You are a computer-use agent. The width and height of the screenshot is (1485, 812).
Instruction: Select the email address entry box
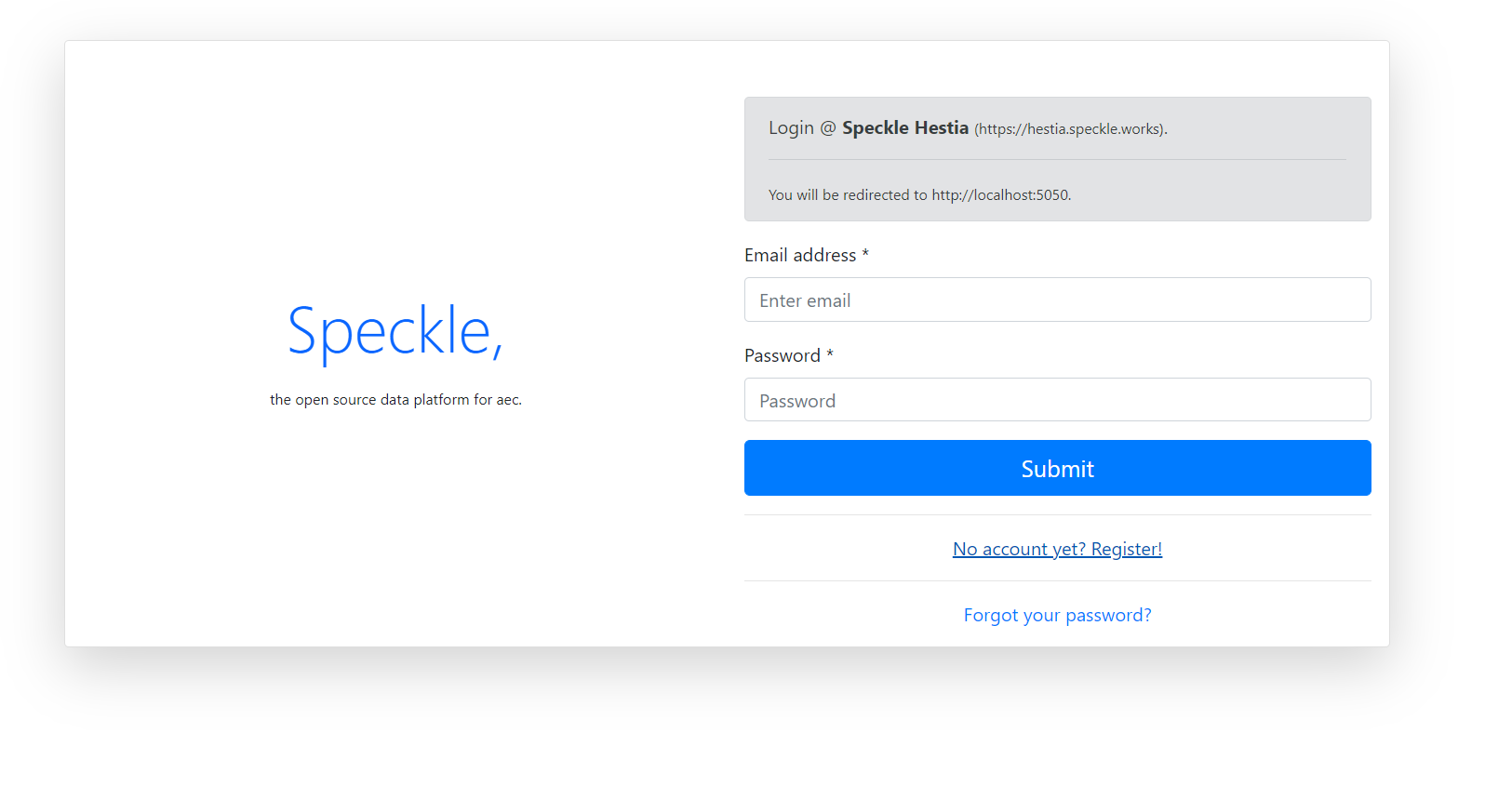pos(1057,300)
